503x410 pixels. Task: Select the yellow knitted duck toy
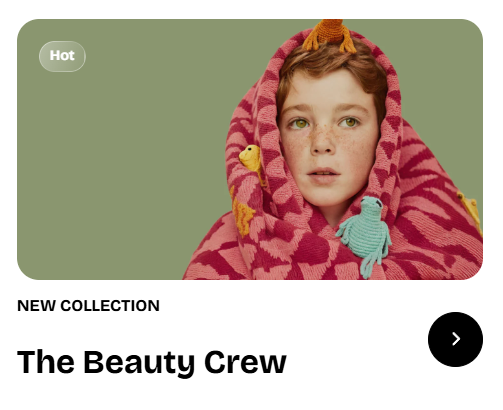251,160
